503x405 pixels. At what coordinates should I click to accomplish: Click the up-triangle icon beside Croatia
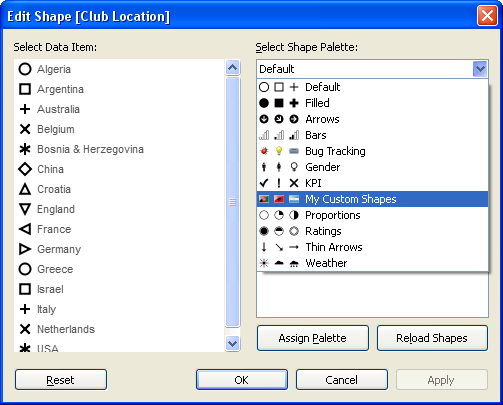point(25,189)
